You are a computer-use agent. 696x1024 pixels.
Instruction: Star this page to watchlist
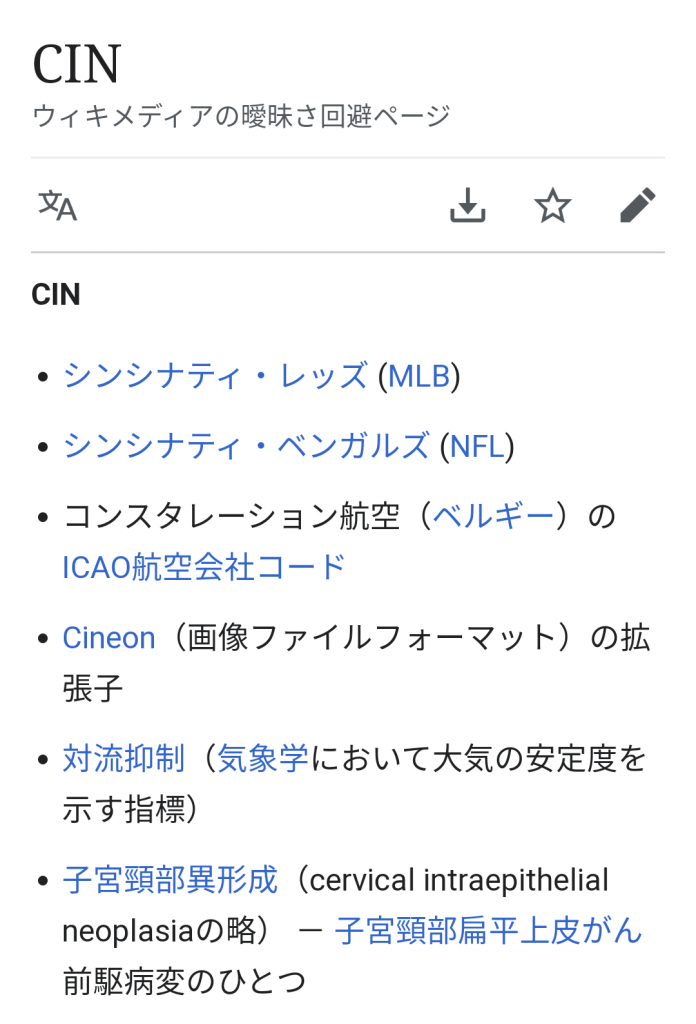click(552, 206)
